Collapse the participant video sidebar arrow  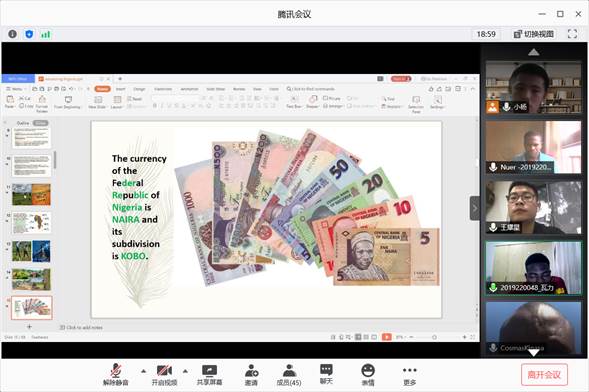475,208
